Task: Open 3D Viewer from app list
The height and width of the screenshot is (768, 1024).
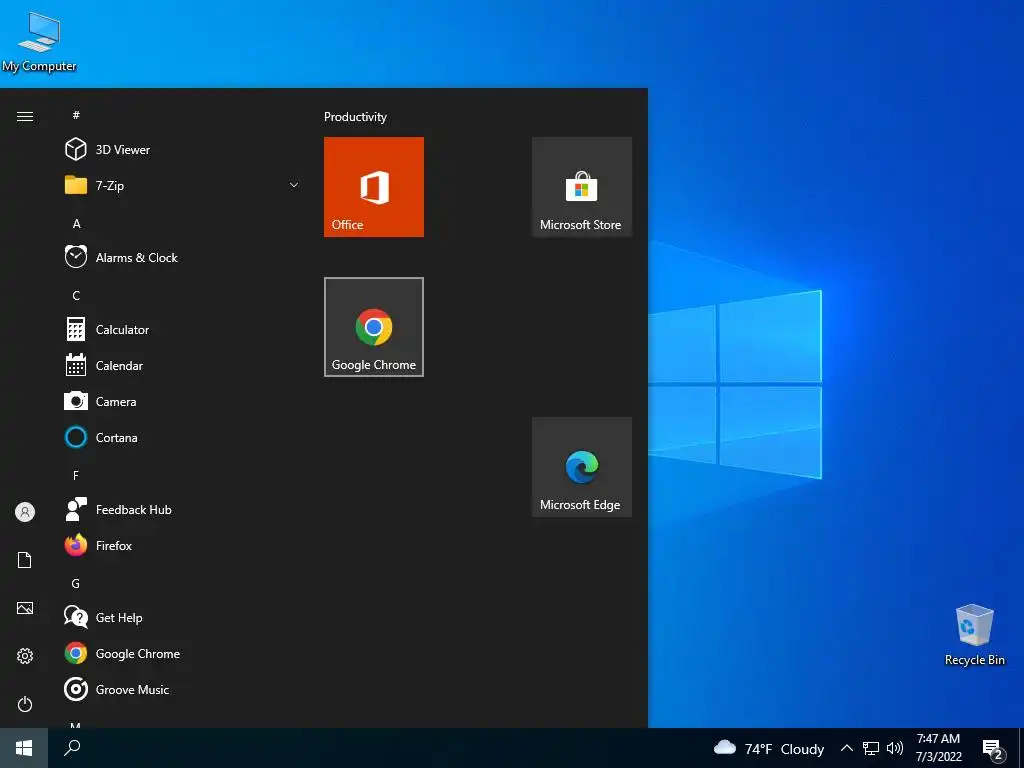Action: point(183,150)
